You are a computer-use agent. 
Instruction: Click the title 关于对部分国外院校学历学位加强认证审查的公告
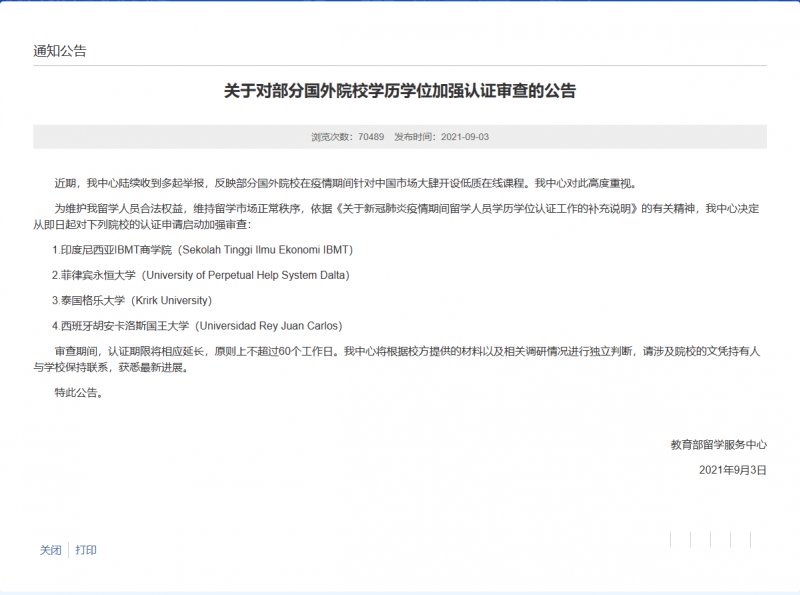(400, 91)
